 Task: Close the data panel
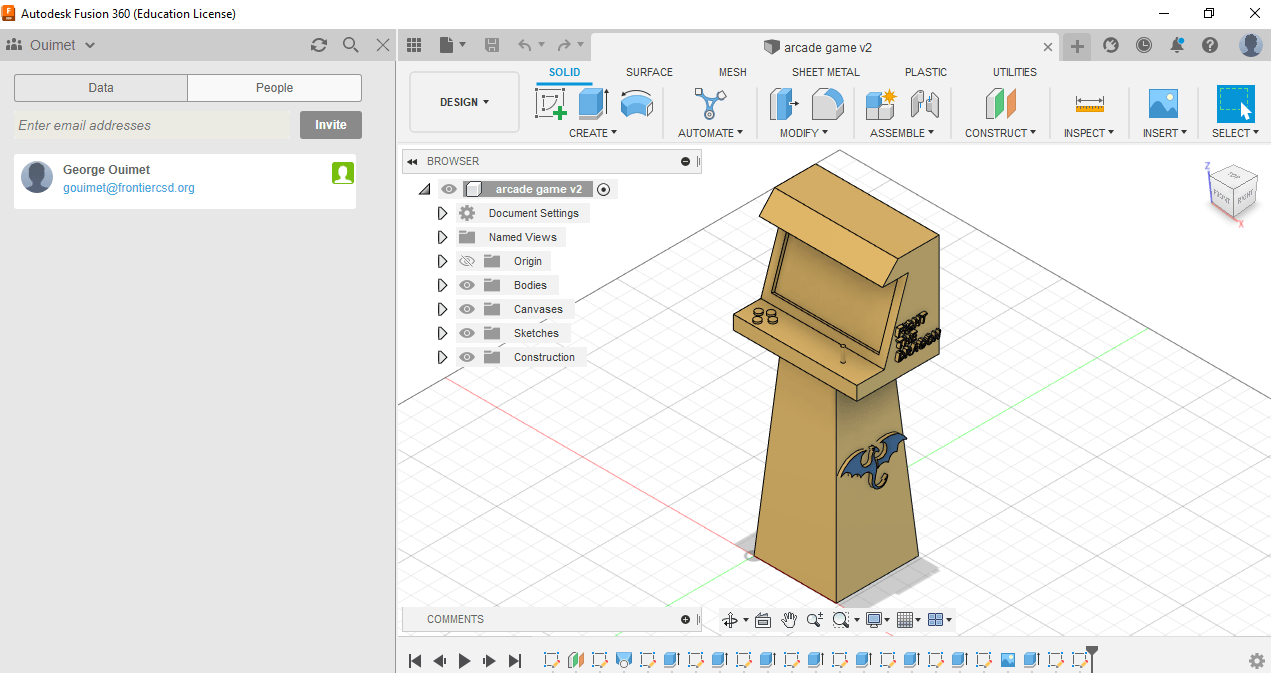tap(383, 45)
